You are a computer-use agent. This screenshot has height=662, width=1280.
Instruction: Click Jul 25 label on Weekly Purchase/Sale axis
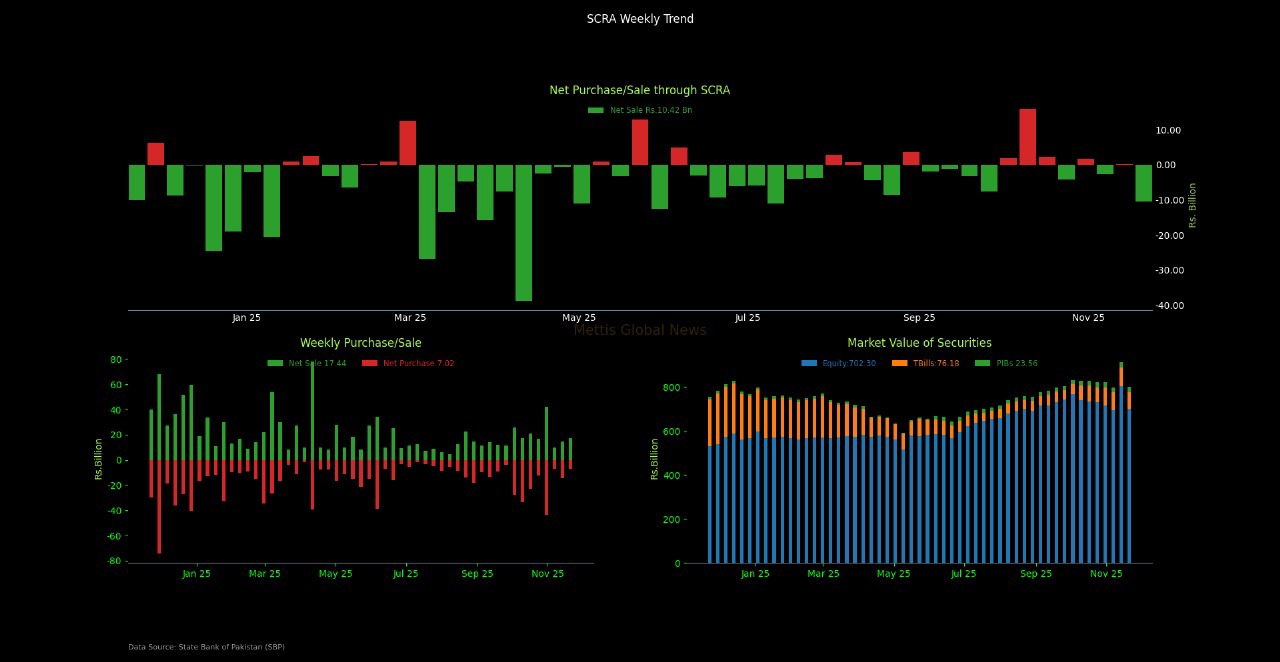tap(405, 574)
